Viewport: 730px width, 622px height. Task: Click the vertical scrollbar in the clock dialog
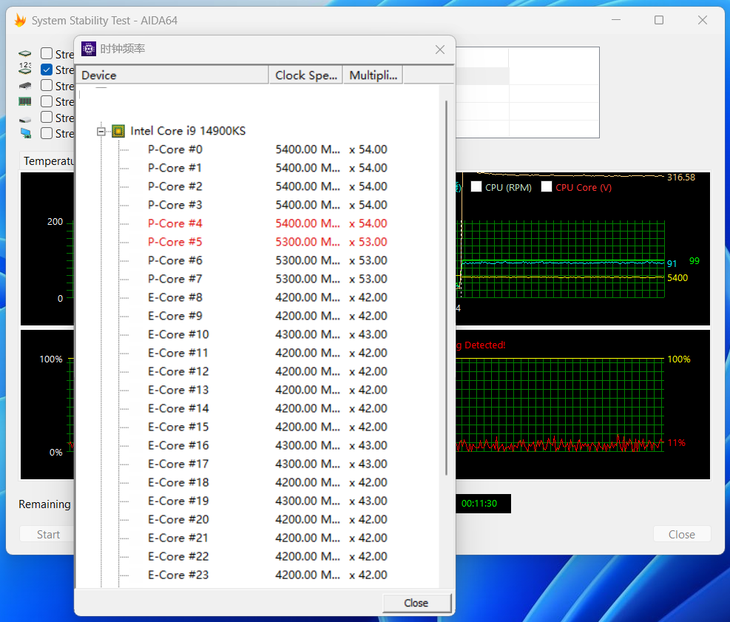coord(446,288)
